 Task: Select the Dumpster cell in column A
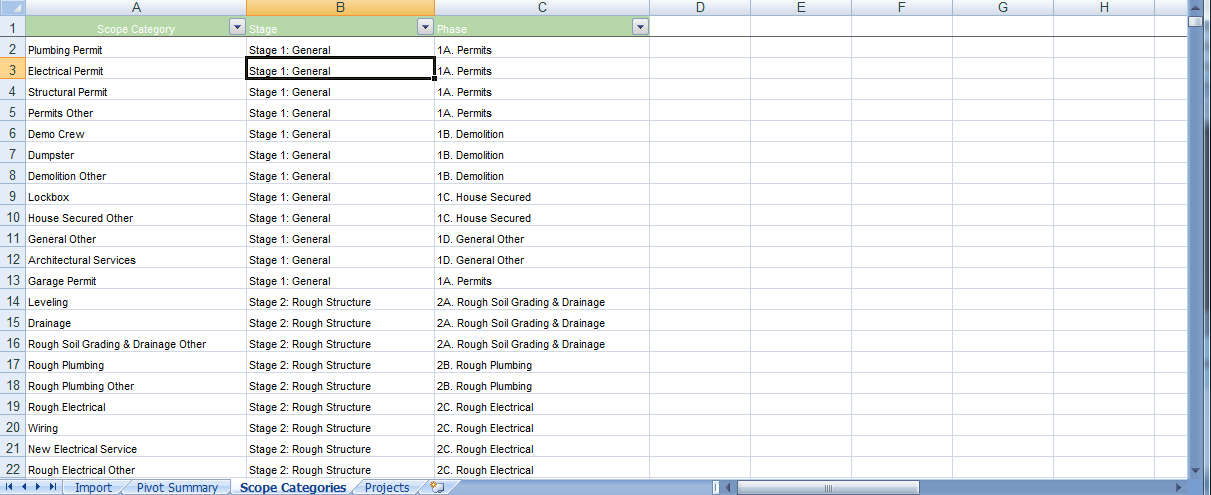135,155
